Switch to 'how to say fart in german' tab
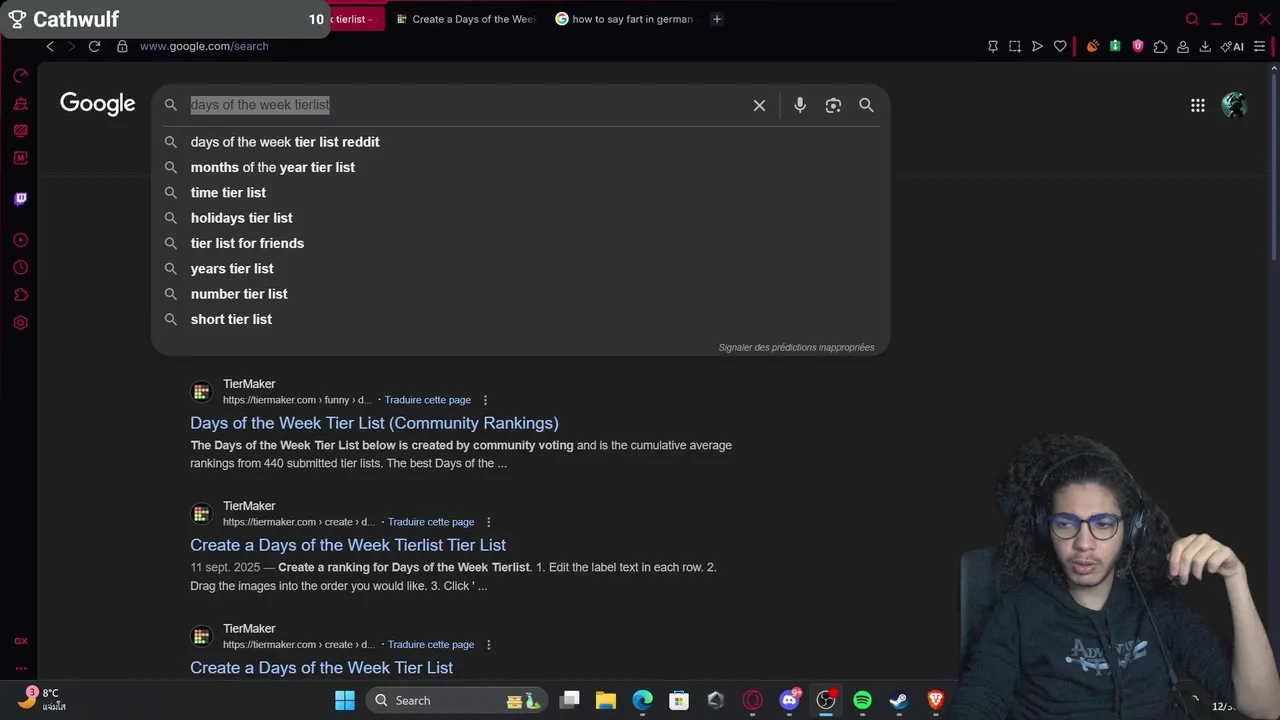This screenshot has height=720, width=1280. (624, 19)
